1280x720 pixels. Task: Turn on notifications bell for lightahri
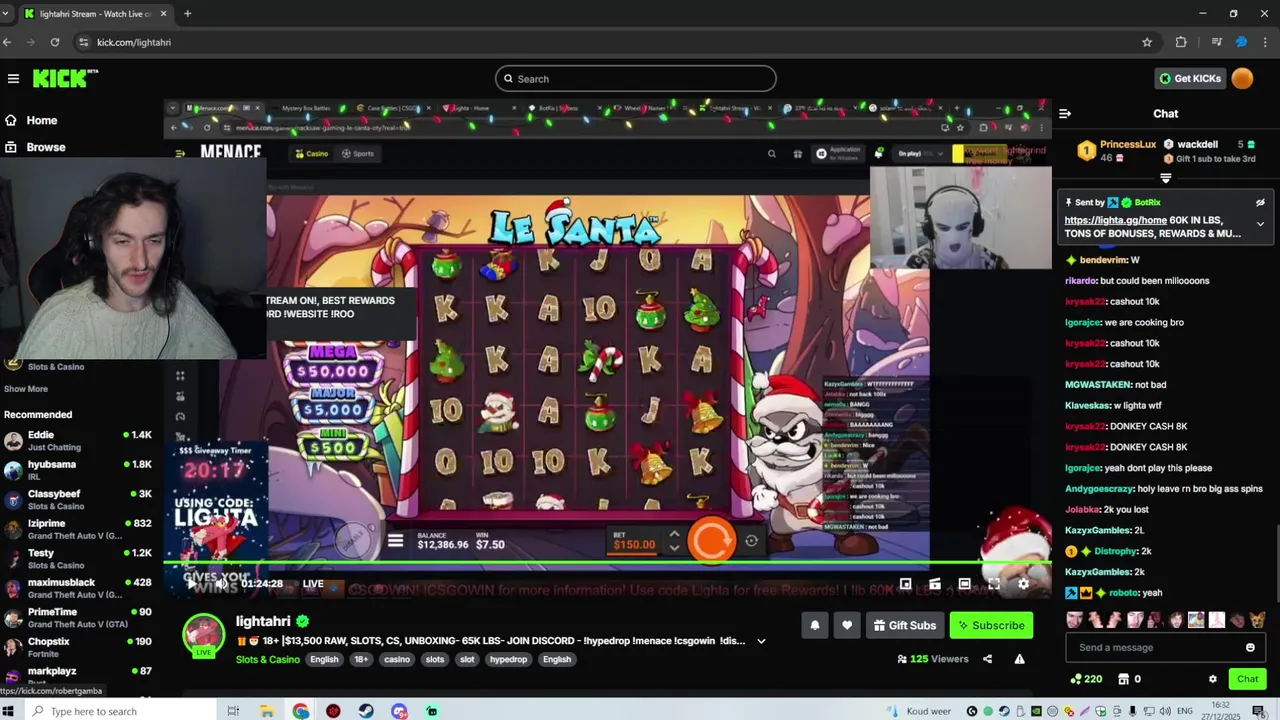coord(815,626)
